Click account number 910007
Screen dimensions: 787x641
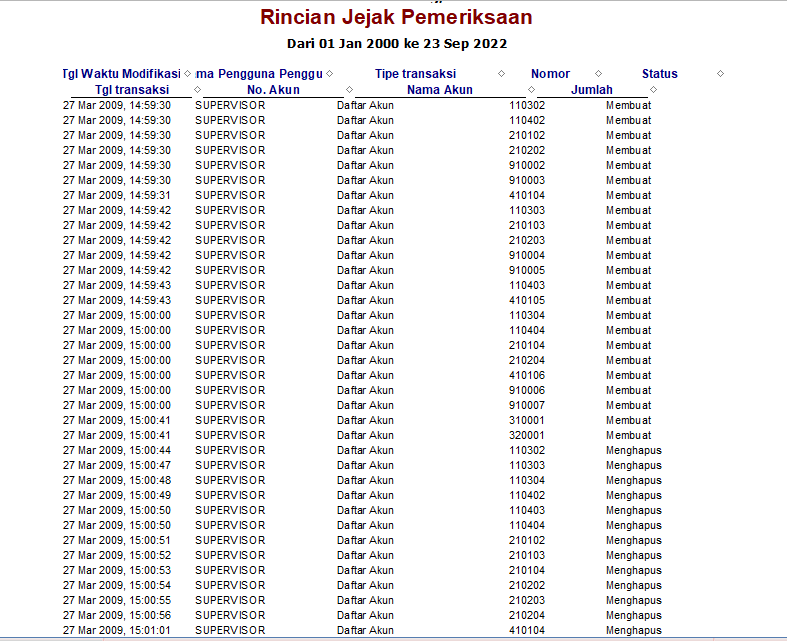pos(527,406)
